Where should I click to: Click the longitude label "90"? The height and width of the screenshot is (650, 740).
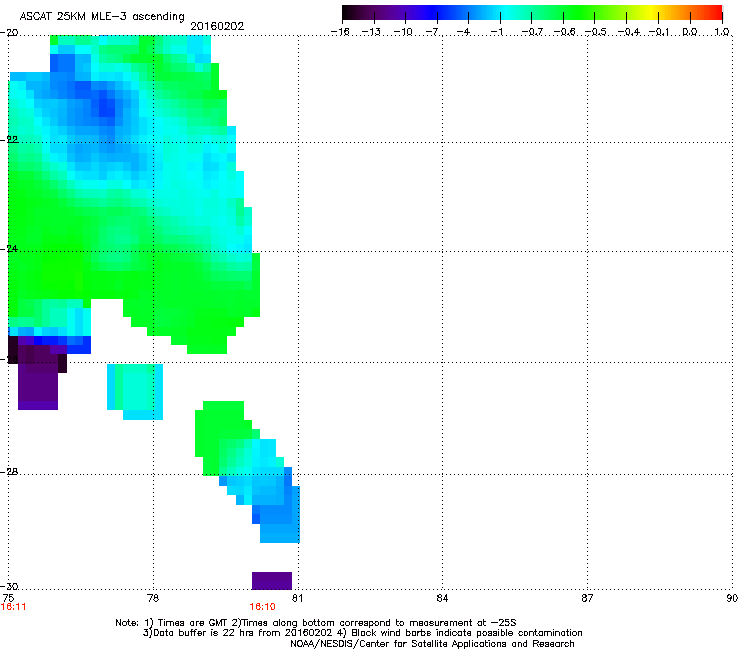tap(732, 598)
